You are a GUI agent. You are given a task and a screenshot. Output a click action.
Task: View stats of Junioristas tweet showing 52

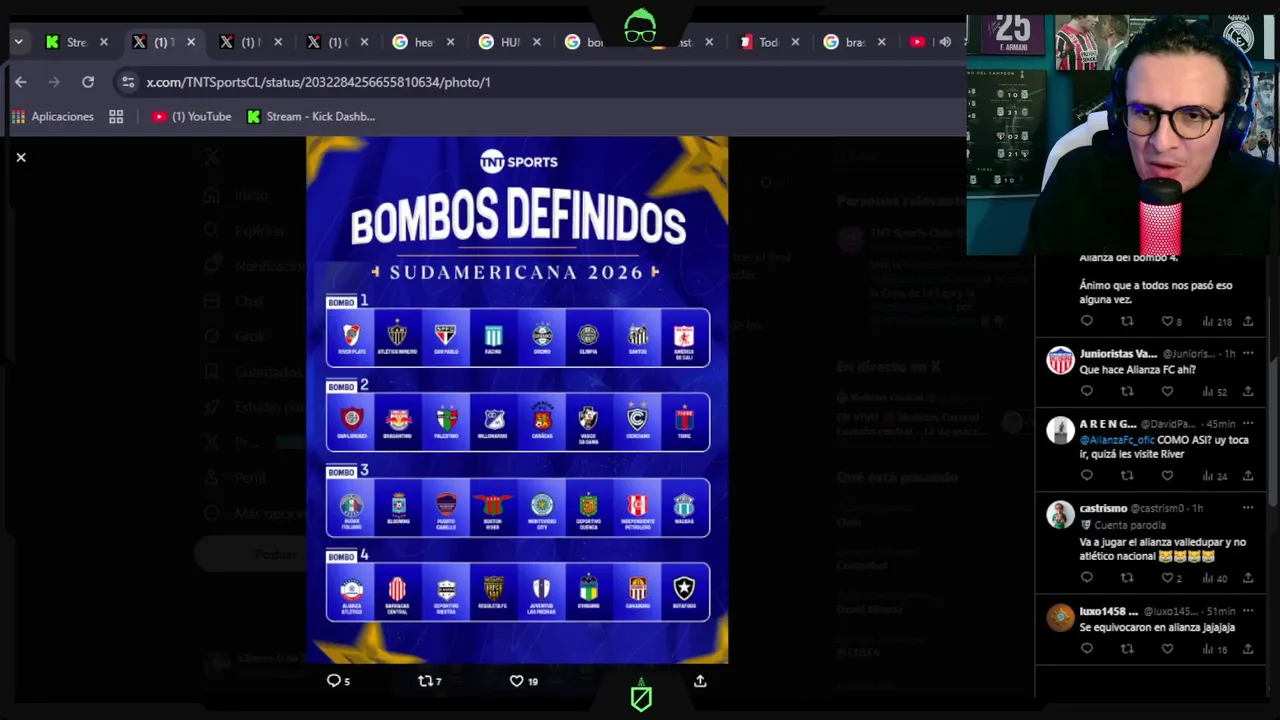point(1215,391)
